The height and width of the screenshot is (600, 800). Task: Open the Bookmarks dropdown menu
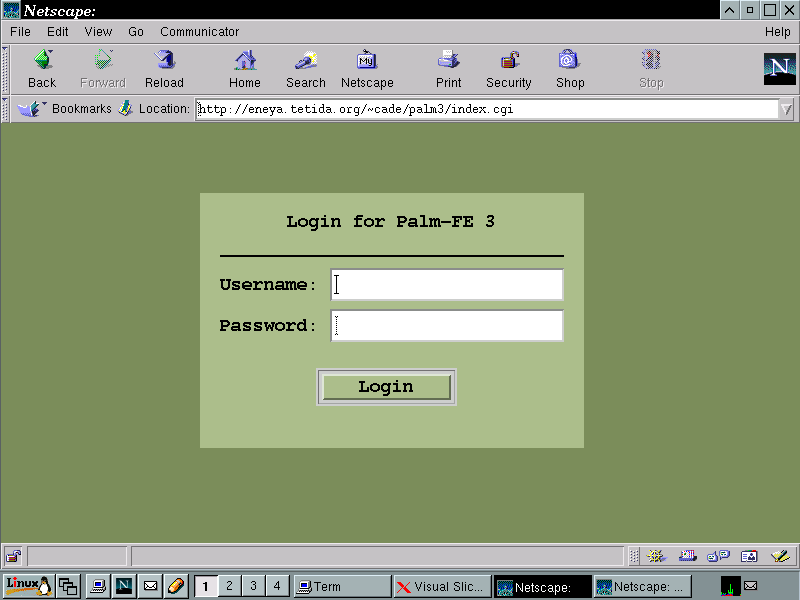tap(70, 109)
